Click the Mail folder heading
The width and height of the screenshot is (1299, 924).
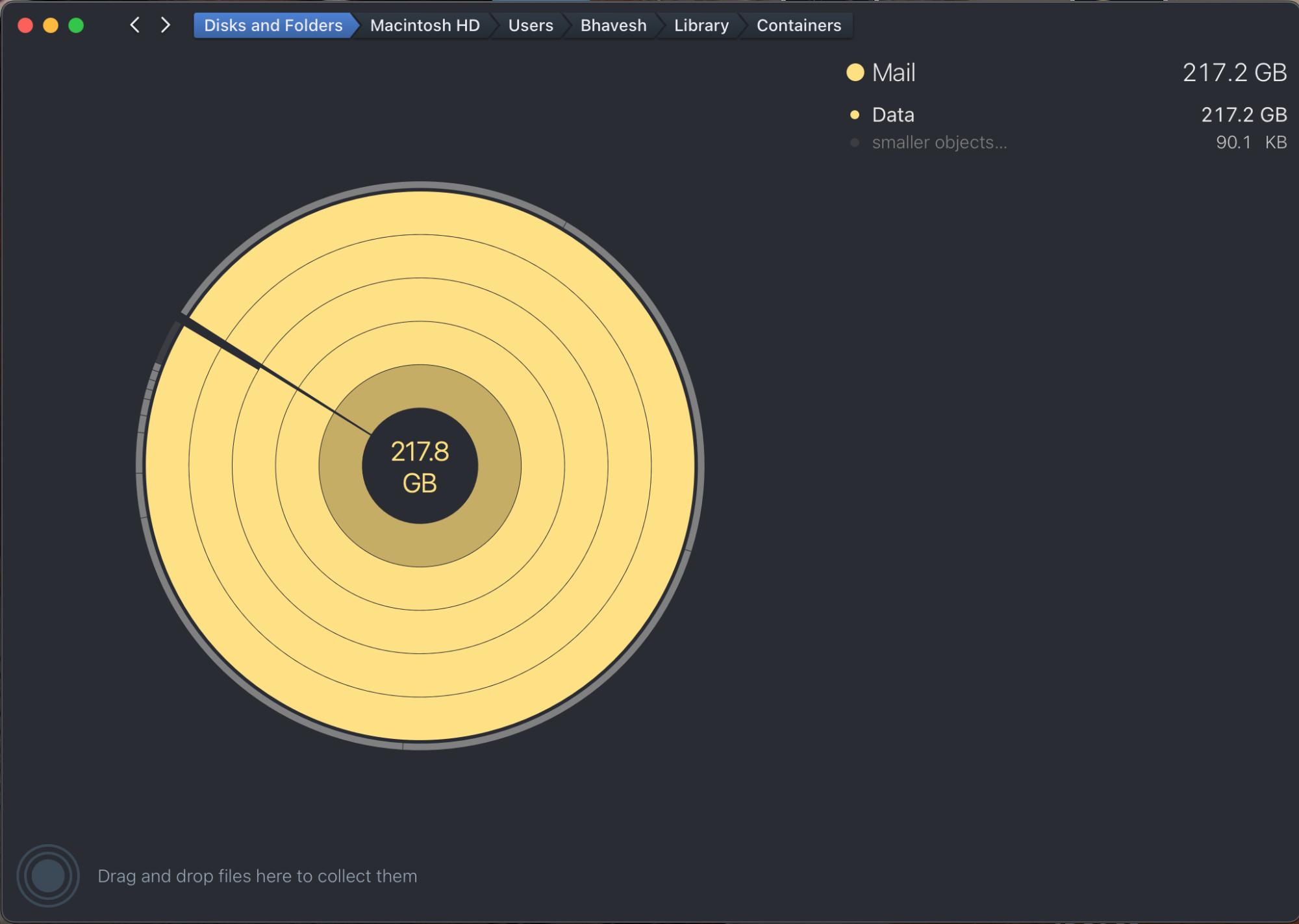(x=894, y=73)
